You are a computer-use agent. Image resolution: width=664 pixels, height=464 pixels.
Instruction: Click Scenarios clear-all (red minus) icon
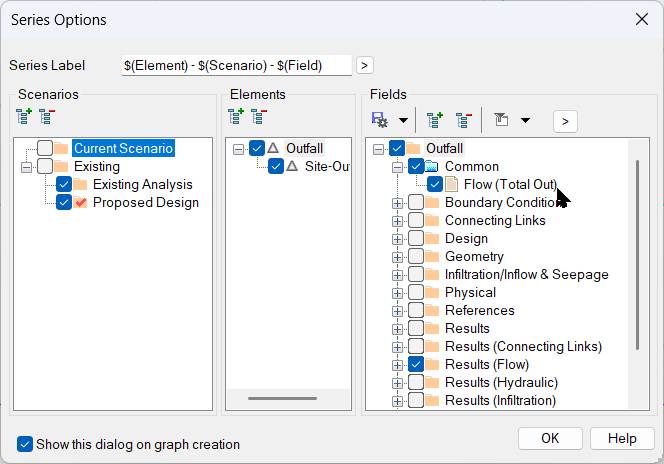[47, 117]
